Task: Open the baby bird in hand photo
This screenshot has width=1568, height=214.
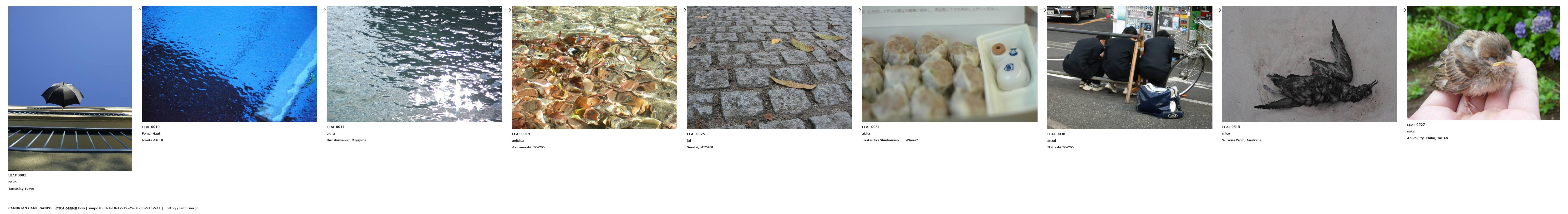Action: [1483, 63]
